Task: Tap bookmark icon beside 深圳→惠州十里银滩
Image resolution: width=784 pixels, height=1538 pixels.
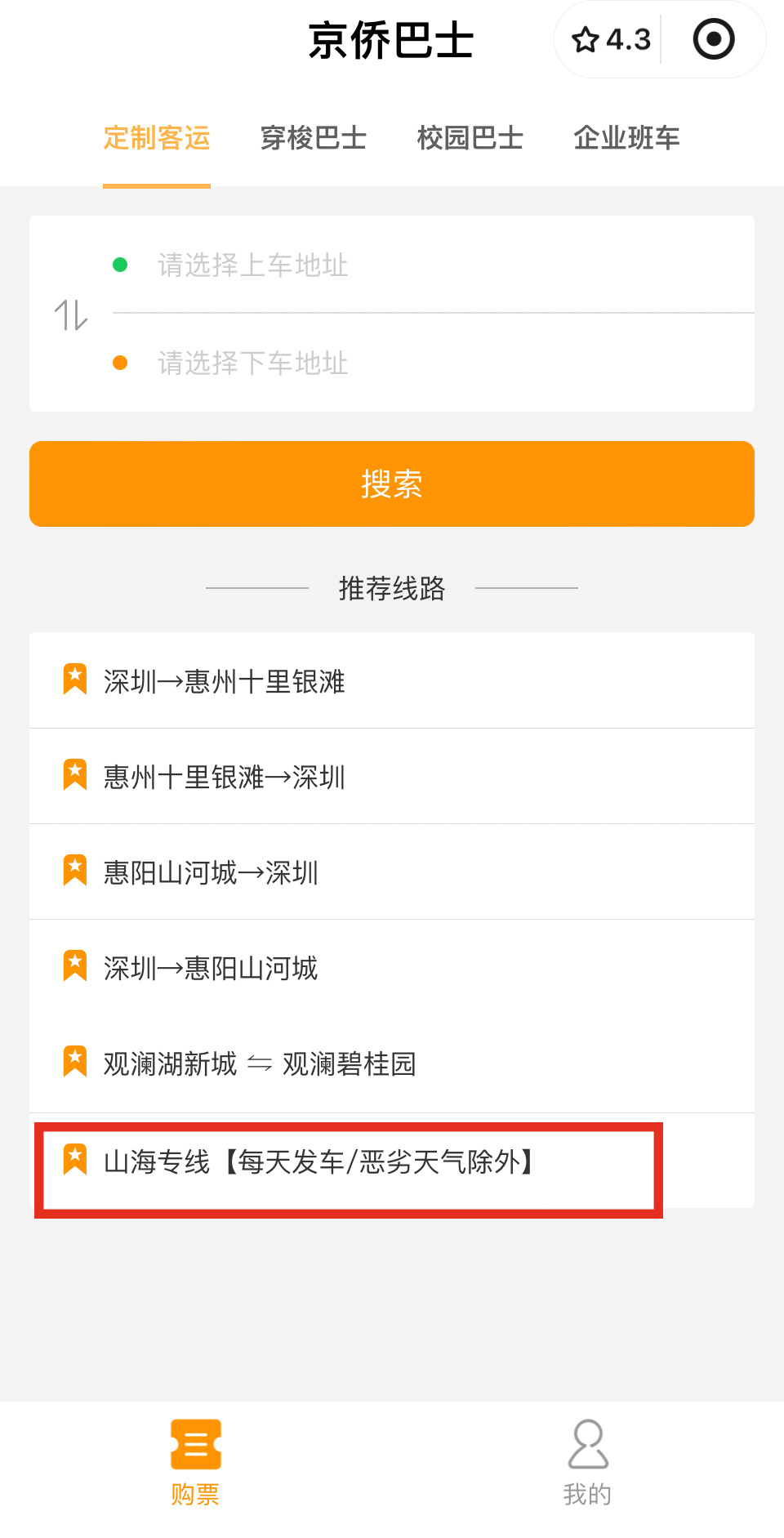Action: pyautogui.click(x=75, y=680)
